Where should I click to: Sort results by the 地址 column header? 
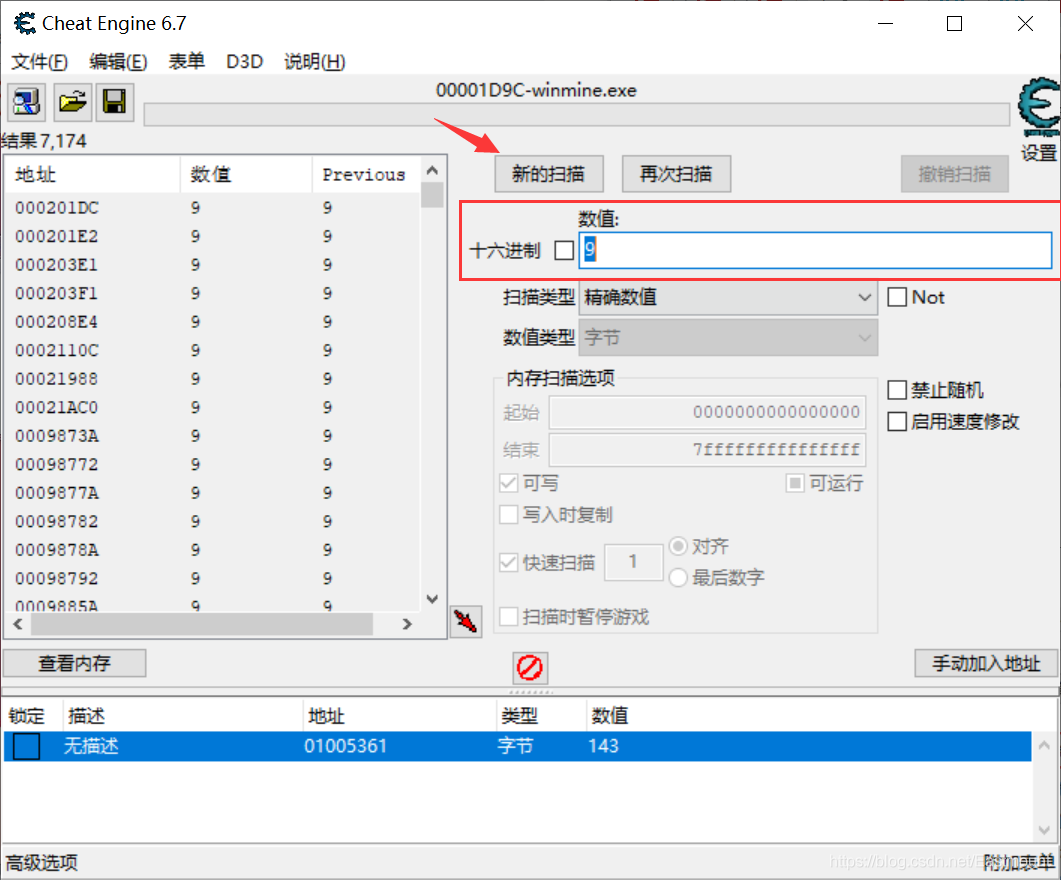93,175
